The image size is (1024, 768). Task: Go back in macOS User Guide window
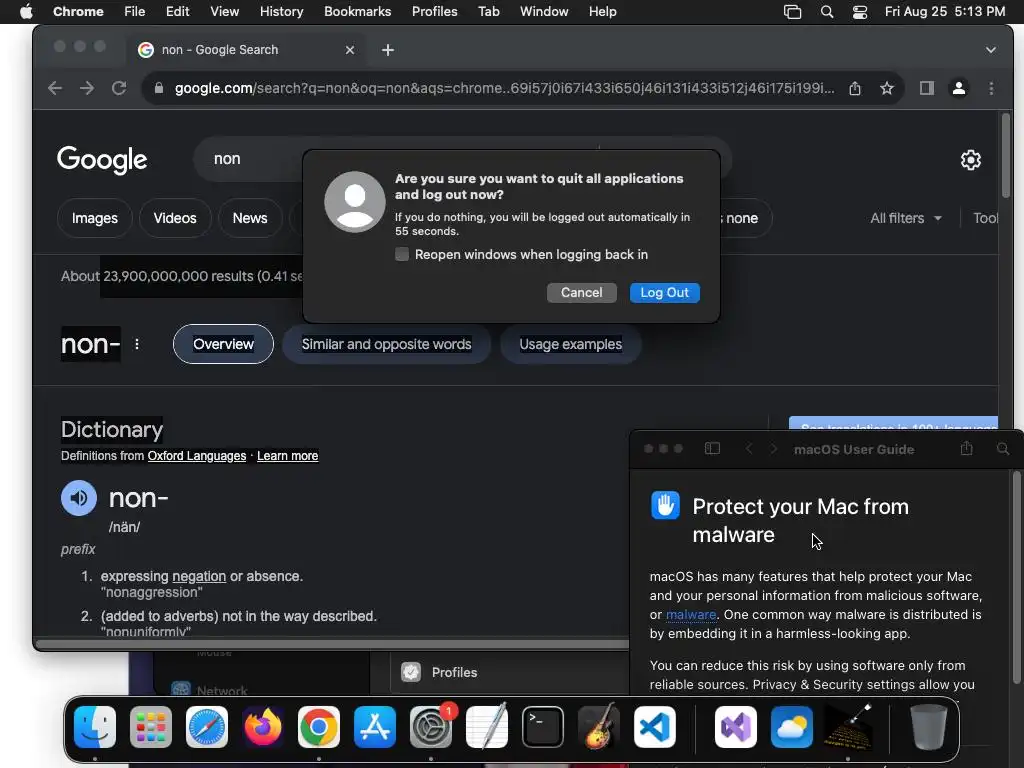tap(749, 449)
